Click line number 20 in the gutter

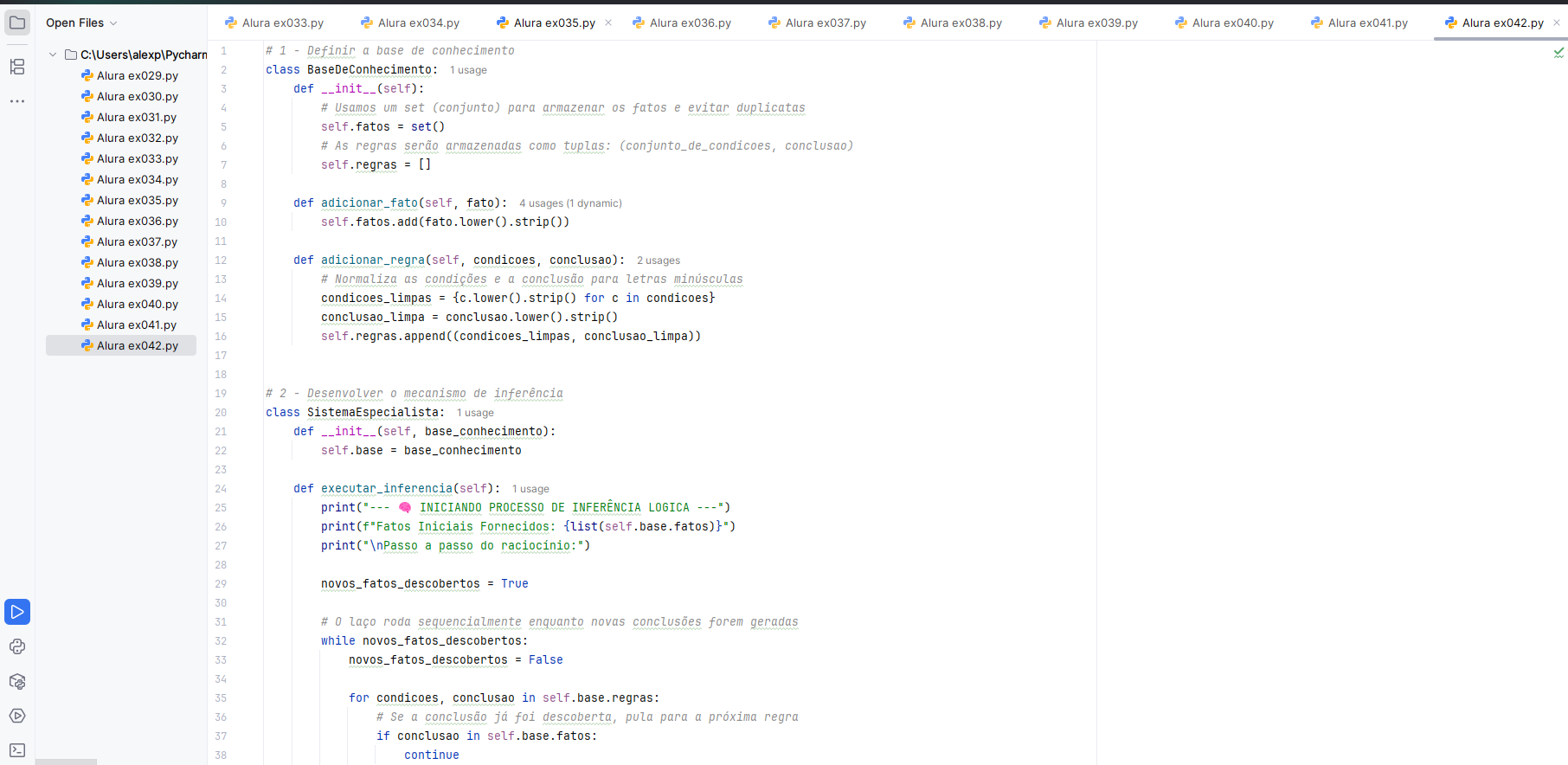221,413
